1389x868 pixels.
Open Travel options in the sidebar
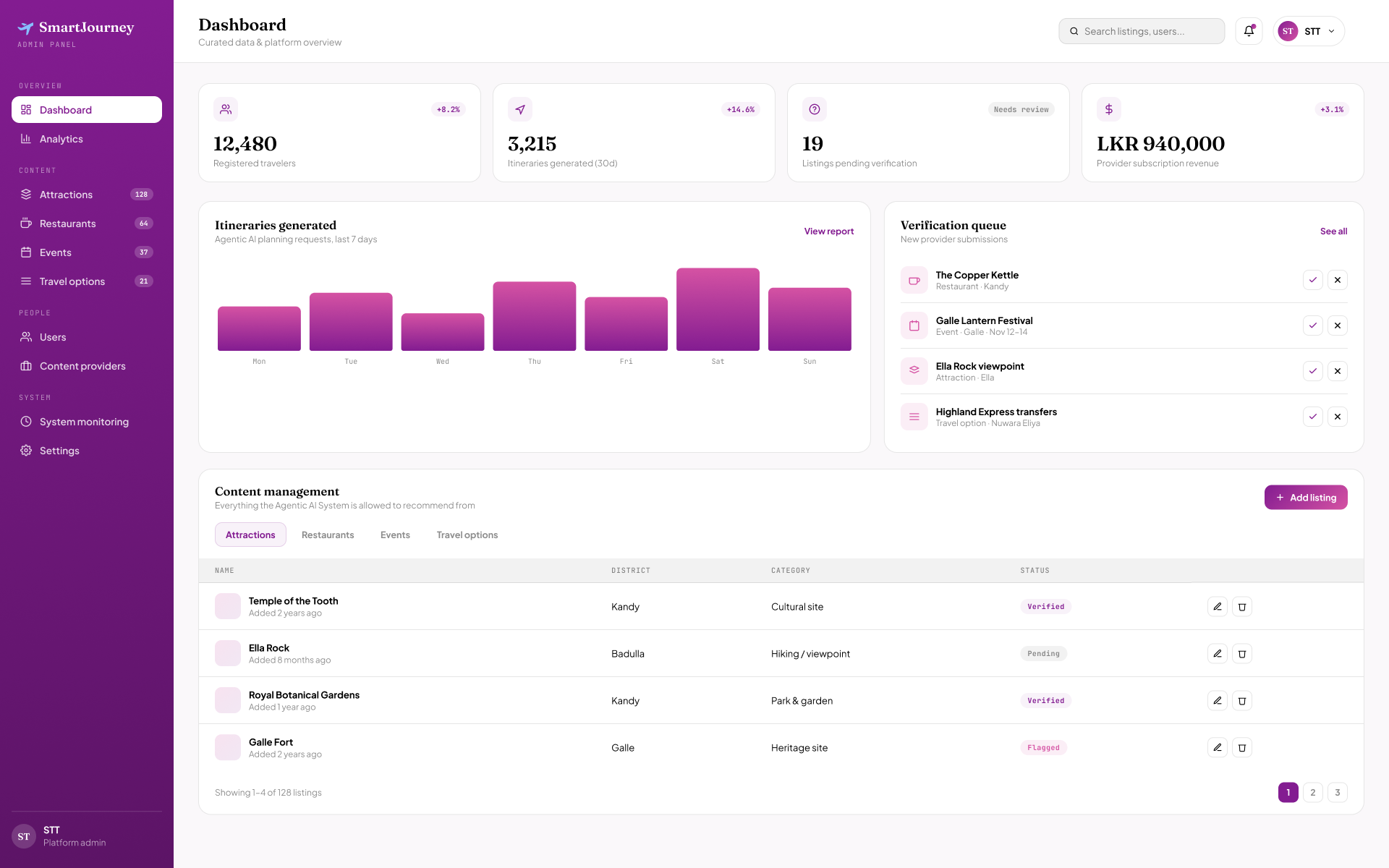click(87, 281)
